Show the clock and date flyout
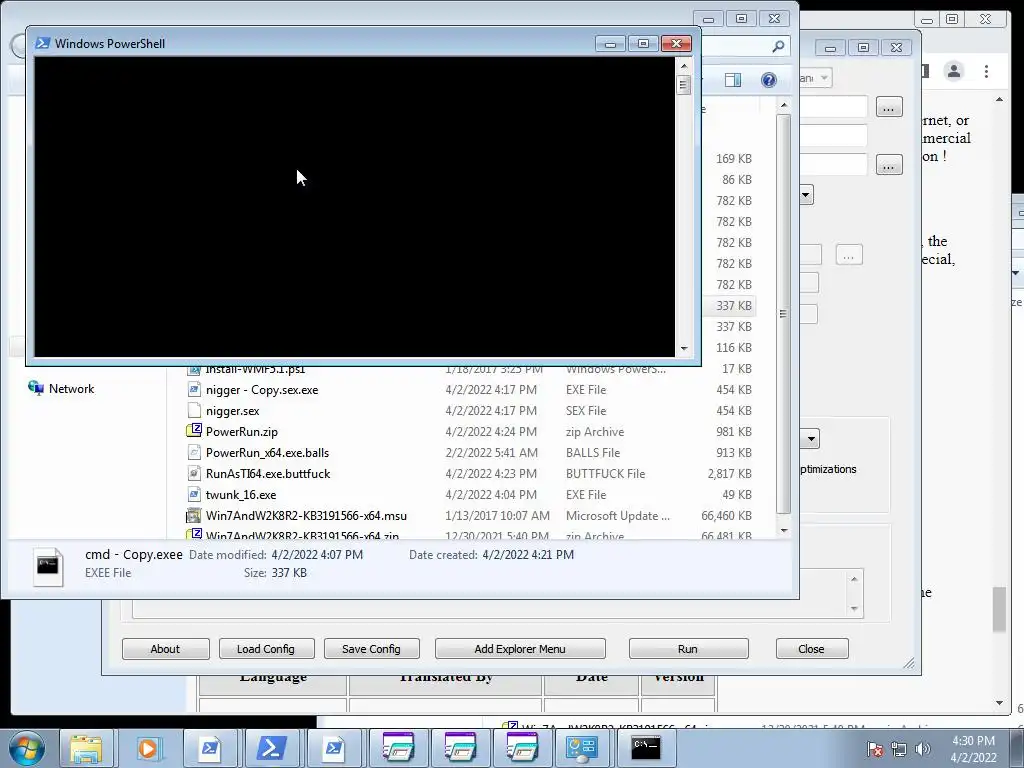The image size is (1024, 768). click(973, 749)
